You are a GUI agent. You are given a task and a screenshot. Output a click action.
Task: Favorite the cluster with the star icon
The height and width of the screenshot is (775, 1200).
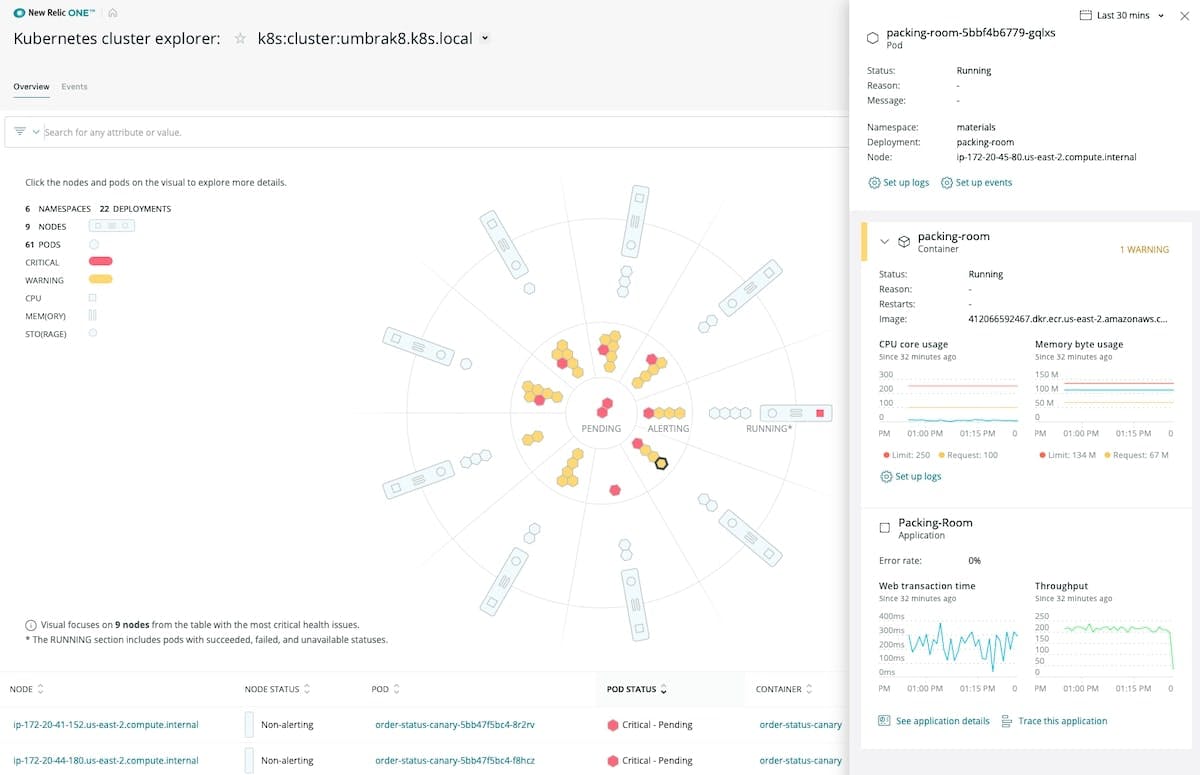click(240, 39)
